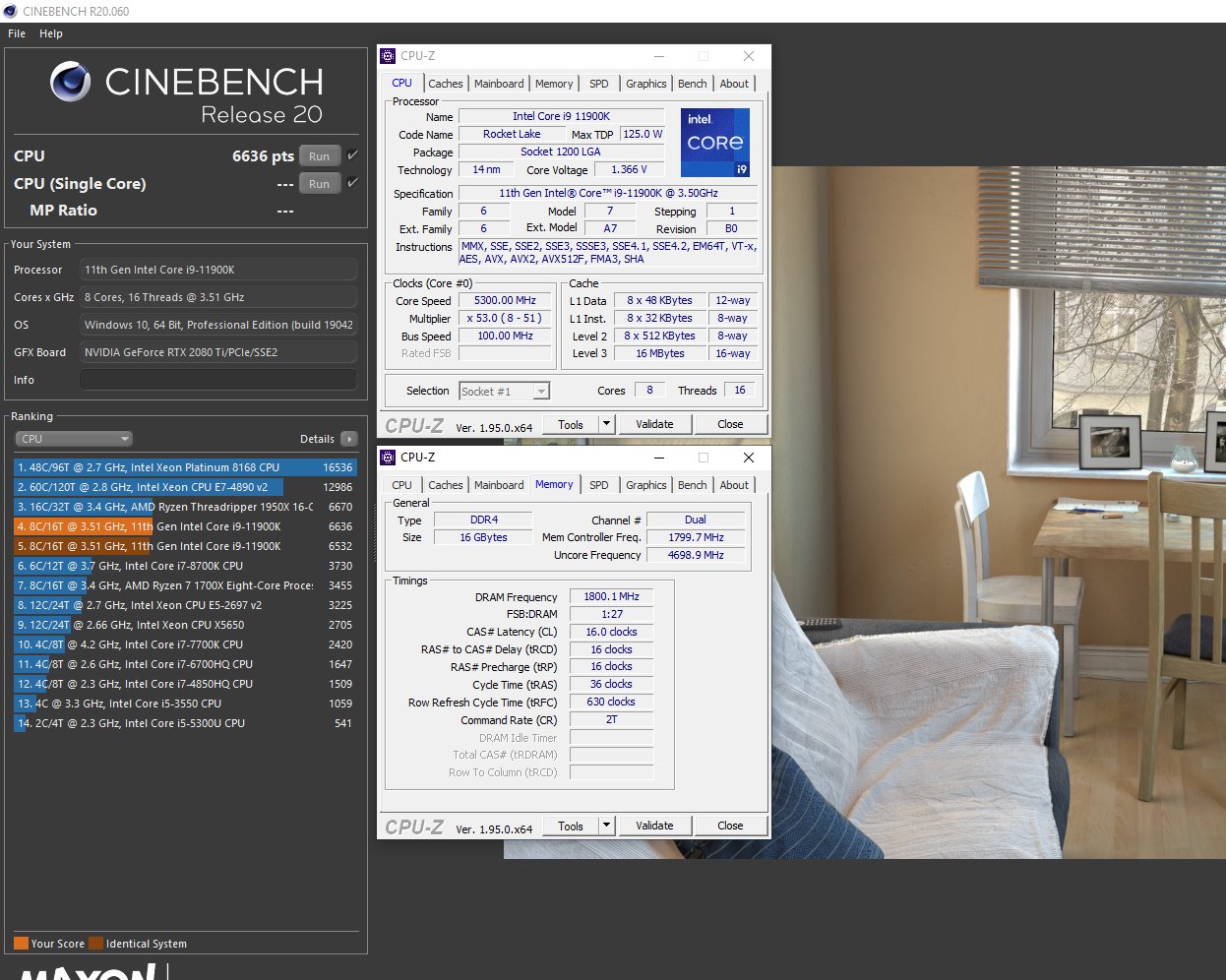Run the CPU Single Core benchmark
This screenshot has width=1226, height=980.
(x=320, y=184)
